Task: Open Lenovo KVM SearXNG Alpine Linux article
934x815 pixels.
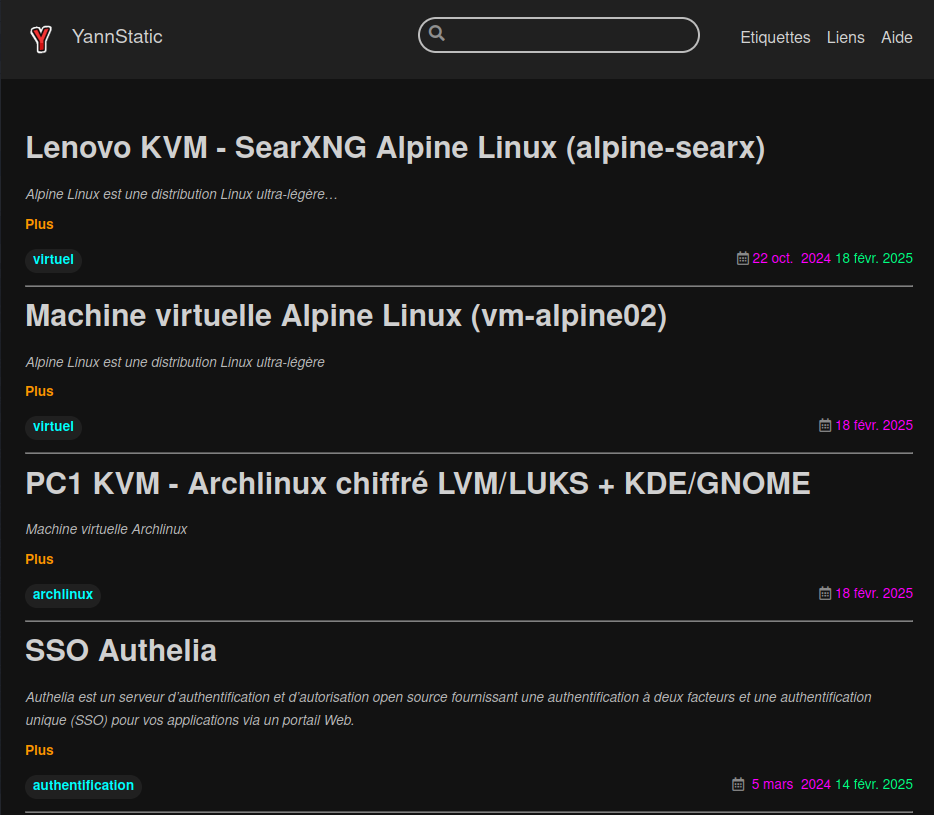Action: [395, 148]
